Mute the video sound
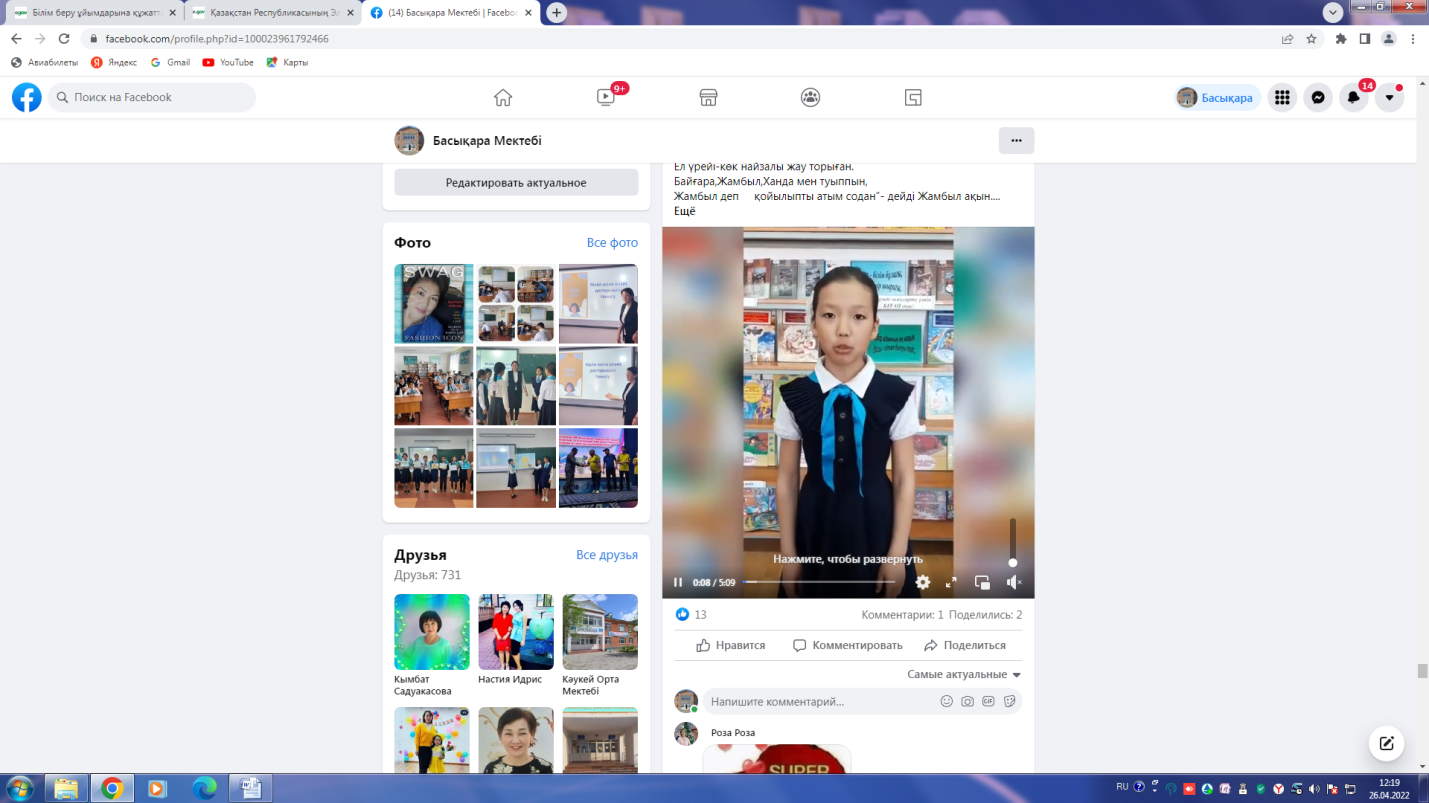Image resolution: width=1429 pixels, height=803 pixels. coord(1013,582)
